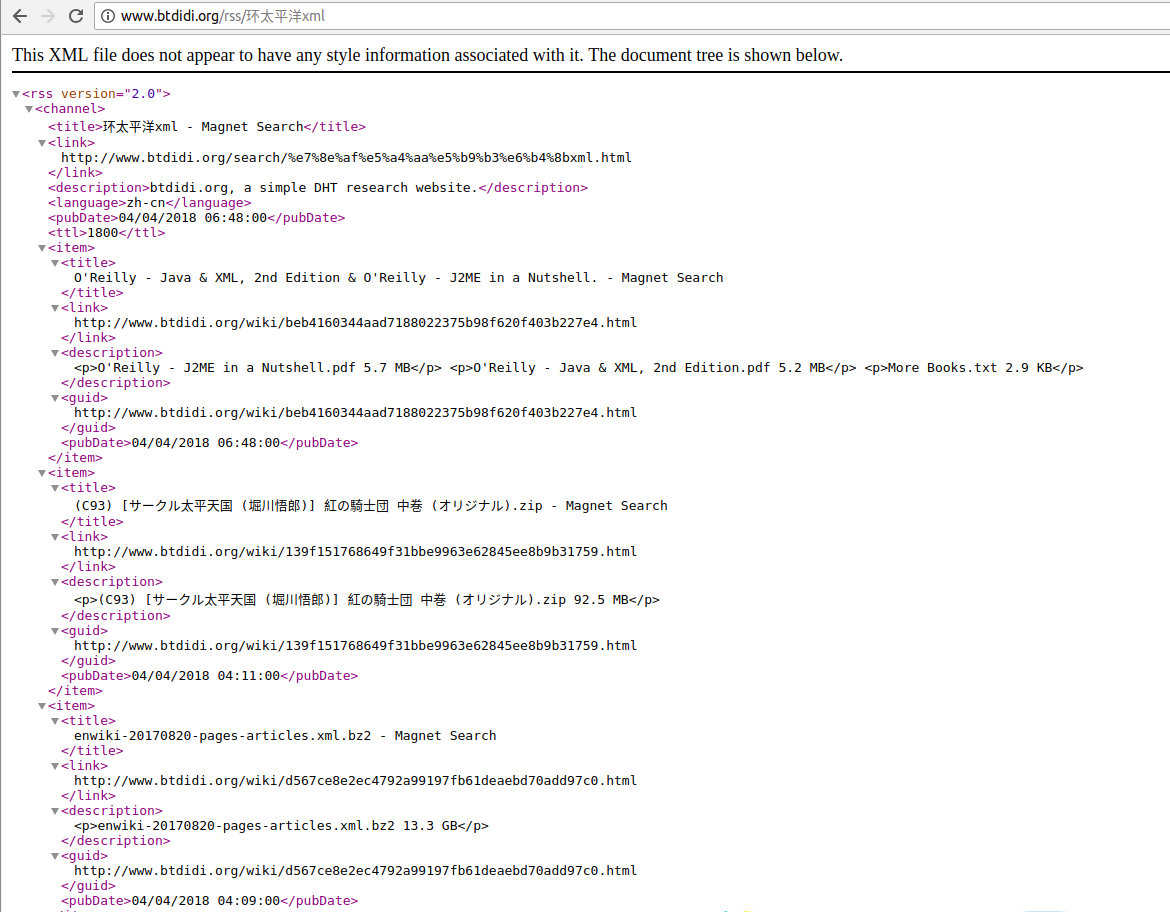The height and width of the screenshot is (912, 1170).
Task: Collapse the item containing enwiki-20170820
Action: pyautogui.click(x=43, y=706)
